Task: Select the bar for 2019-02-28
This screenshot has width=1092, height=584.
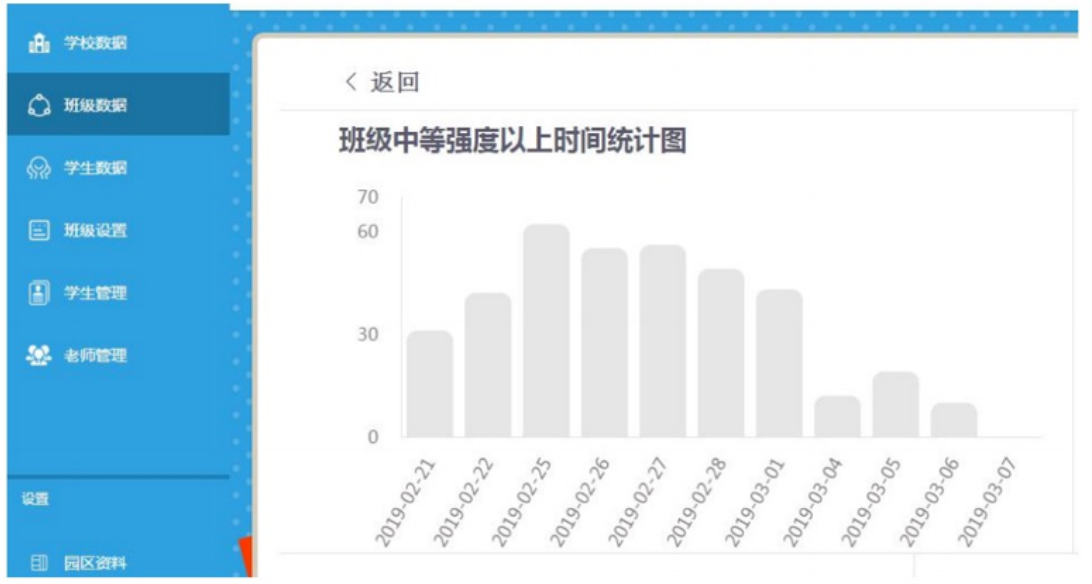Action: coord(721,353)
